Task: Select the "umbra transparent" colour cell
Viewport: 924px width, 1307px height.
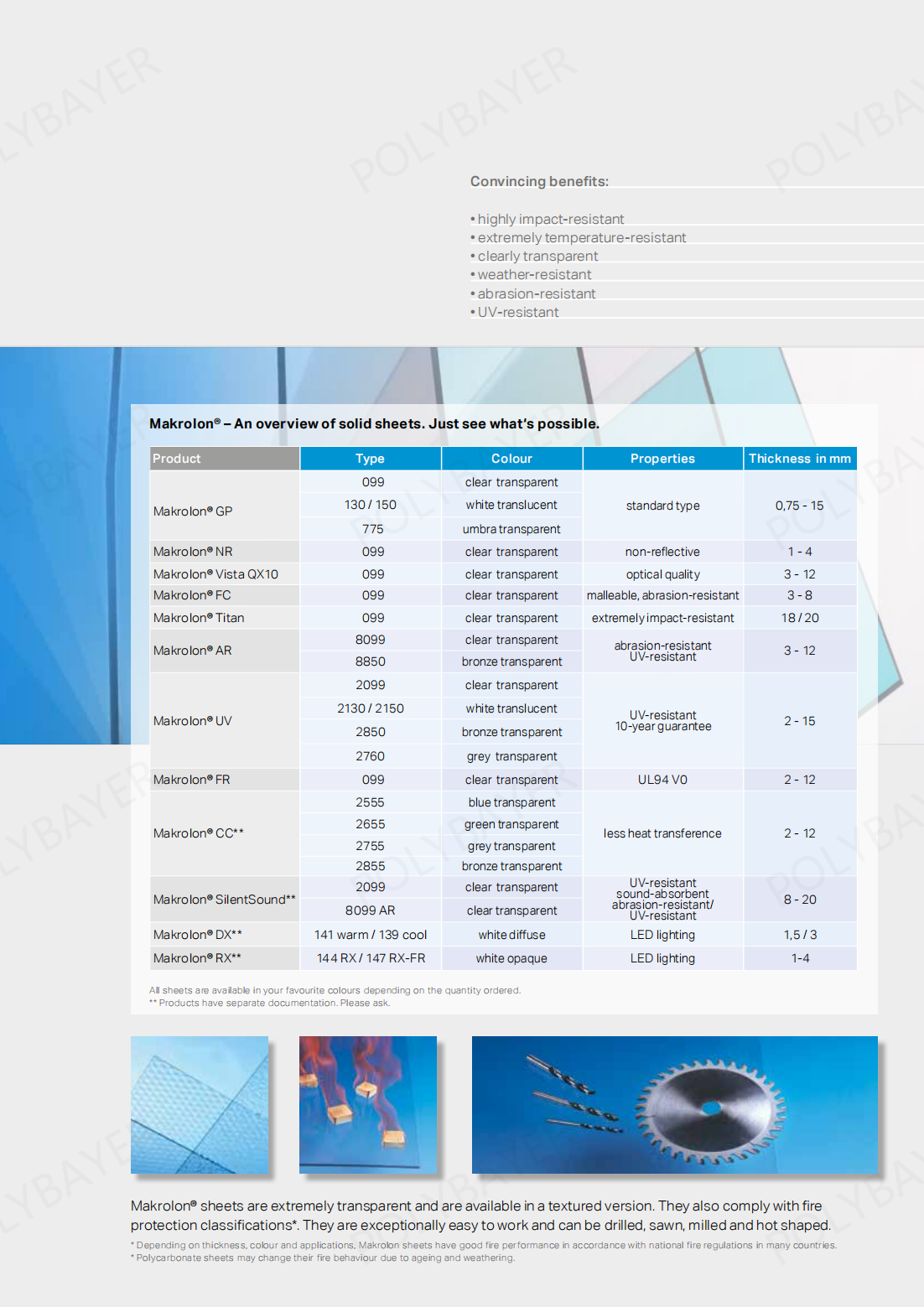Action: 511,529
